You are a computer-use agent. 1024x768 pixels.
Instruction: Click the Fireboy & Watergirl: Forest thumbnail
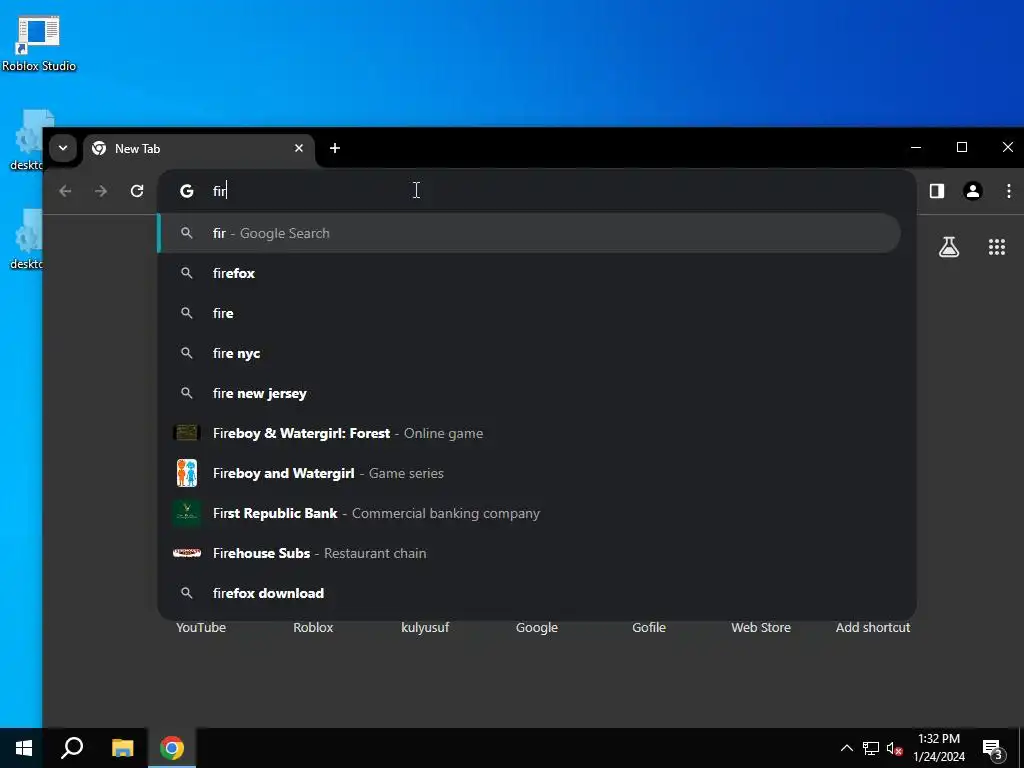(187, 433)
